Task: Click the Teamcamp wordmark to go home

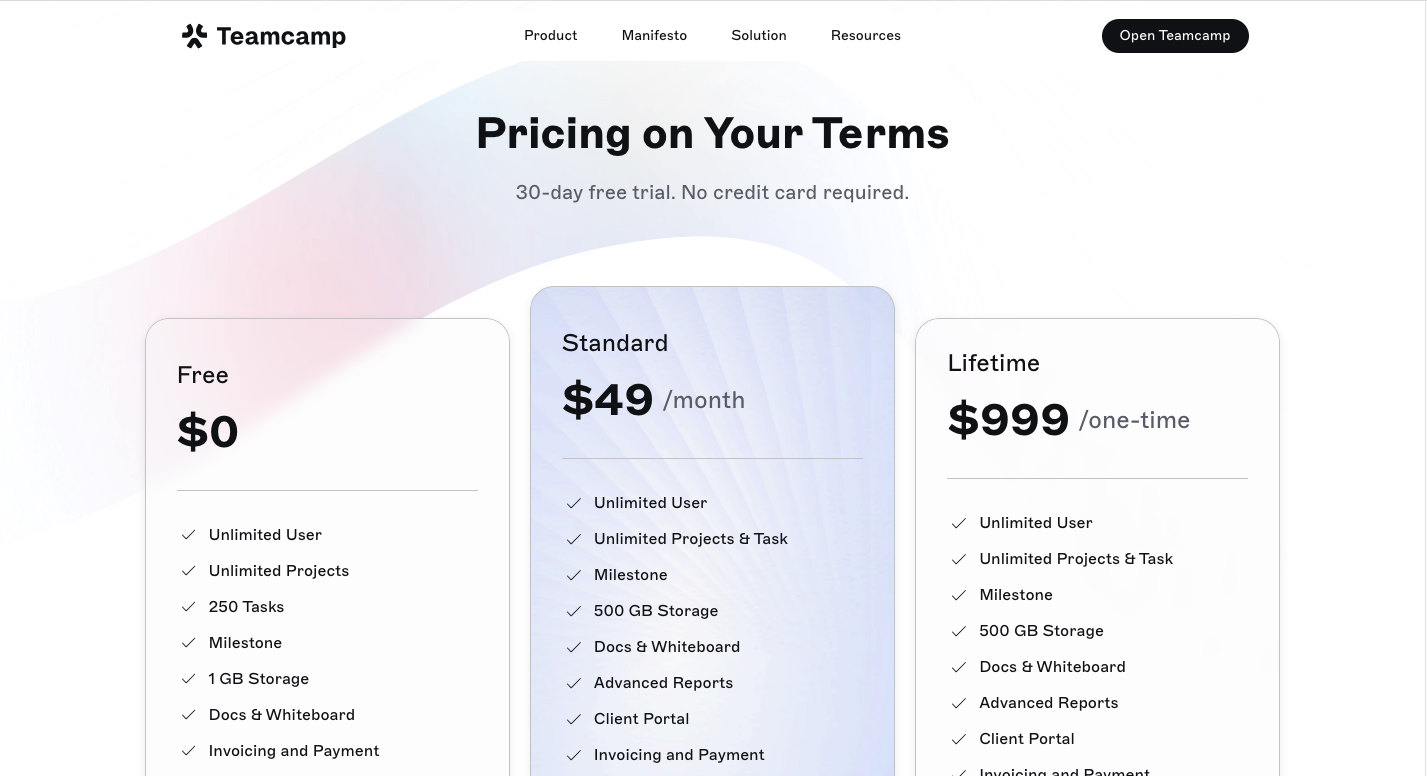Action: point(281,37)
